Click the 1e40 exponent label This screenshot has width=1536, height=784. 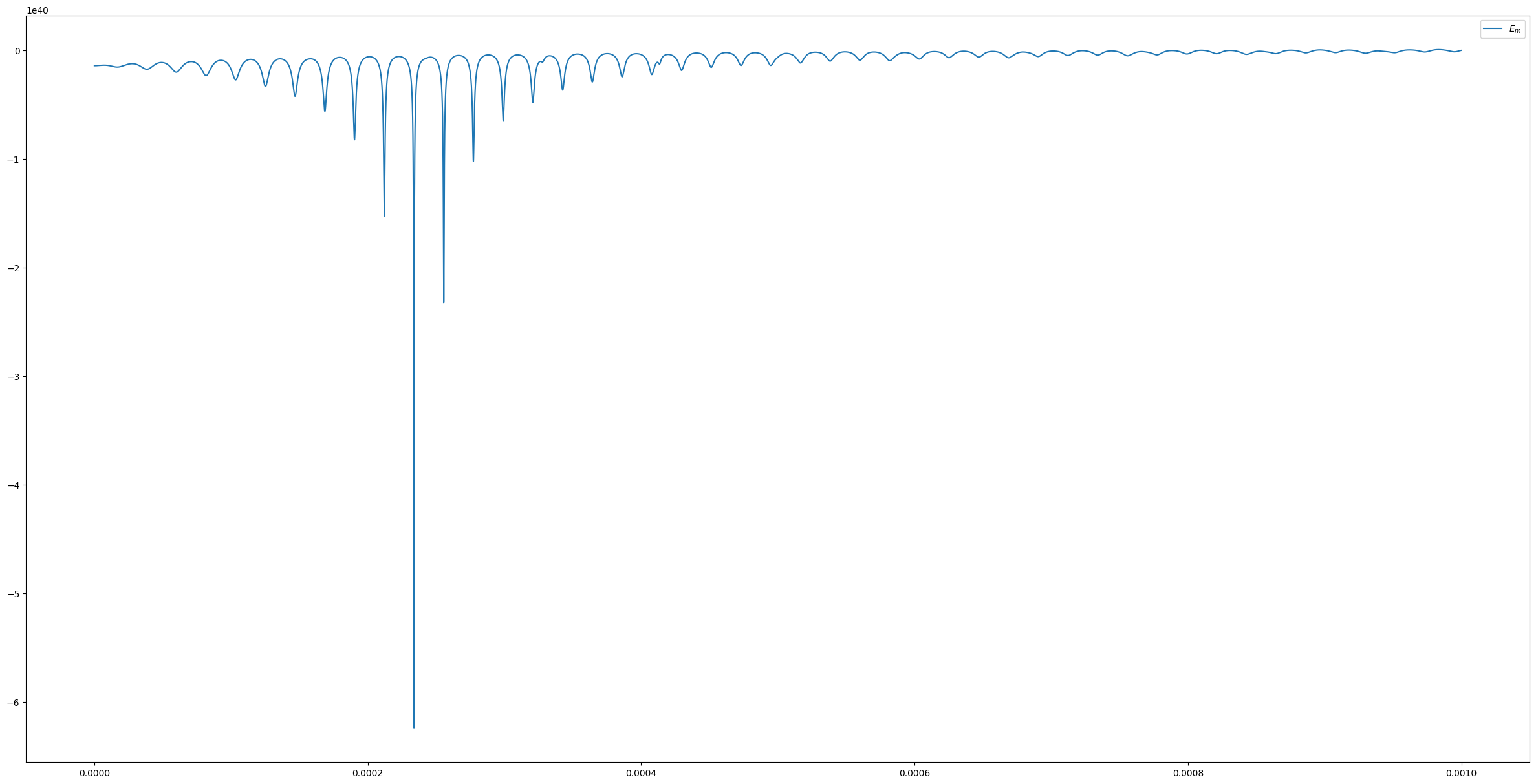click(x=37, y=10)
